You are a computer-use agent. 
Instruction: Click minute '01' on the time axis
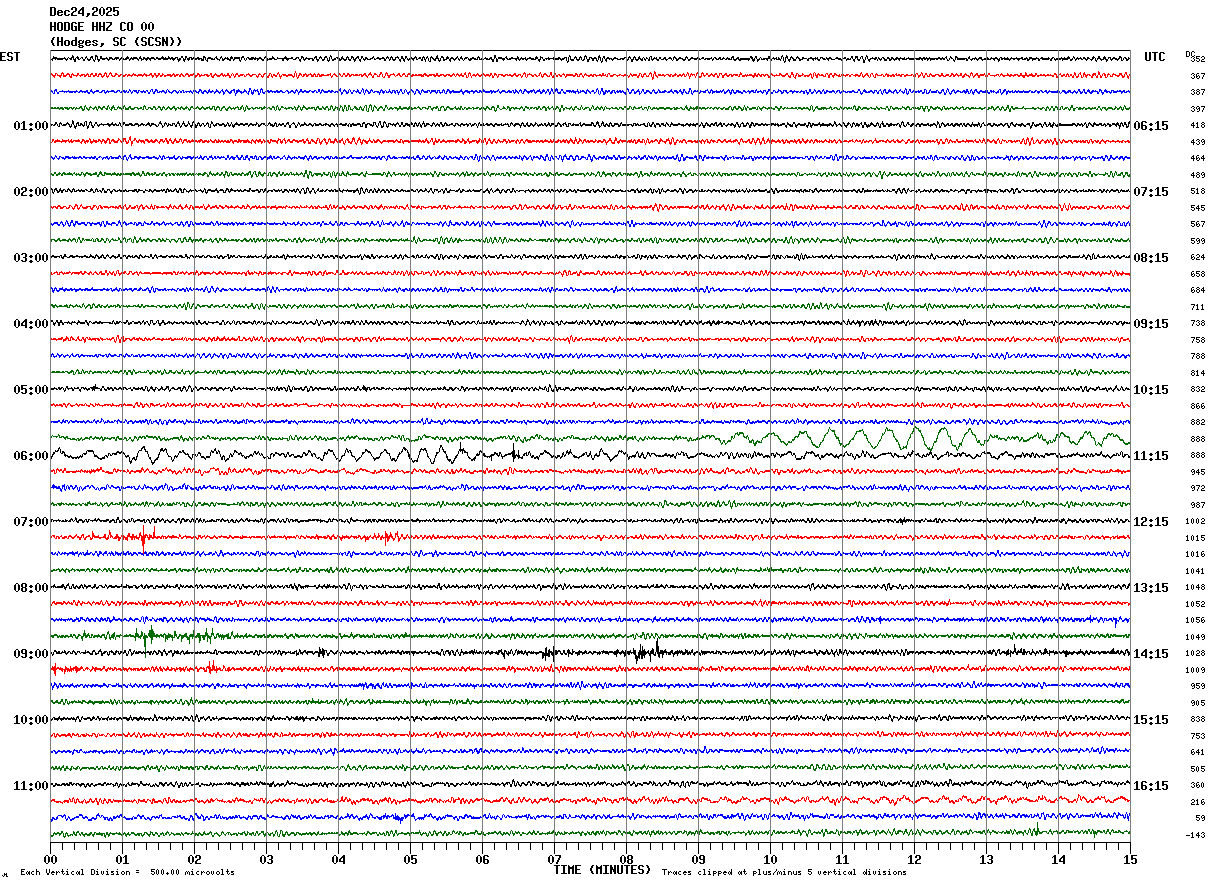tap(122, 859)
